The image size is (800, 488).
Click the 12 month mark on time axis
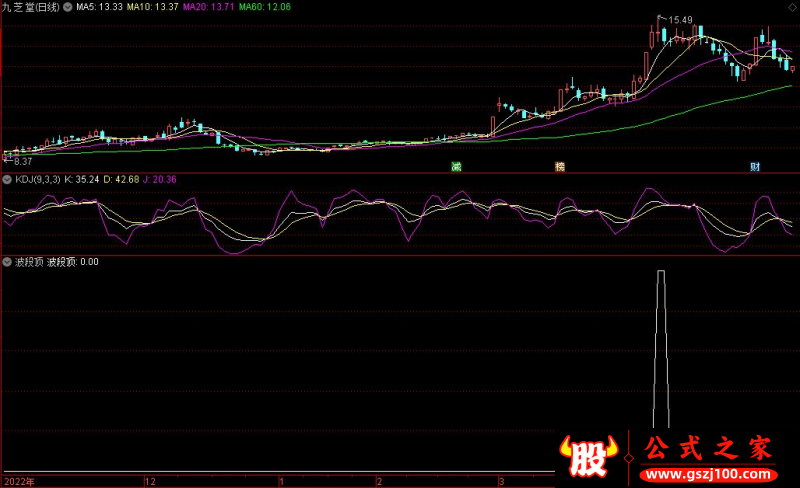[x=150, y=481]
